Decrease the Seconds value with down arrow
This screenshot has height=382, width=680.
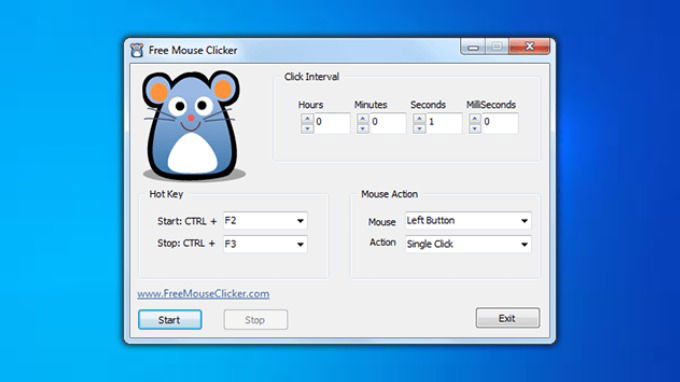click(419, 128)
